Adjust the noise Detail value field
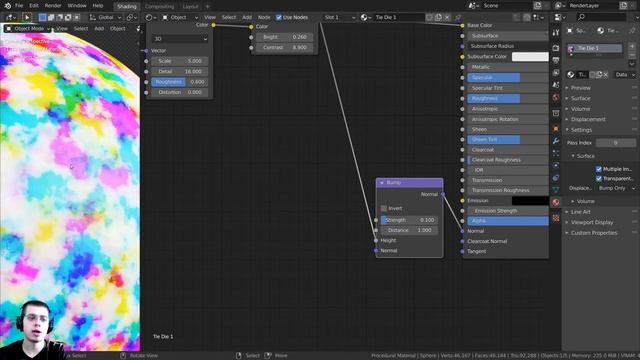The height and width of the screenshot is (360, 640). click(180, 71)
